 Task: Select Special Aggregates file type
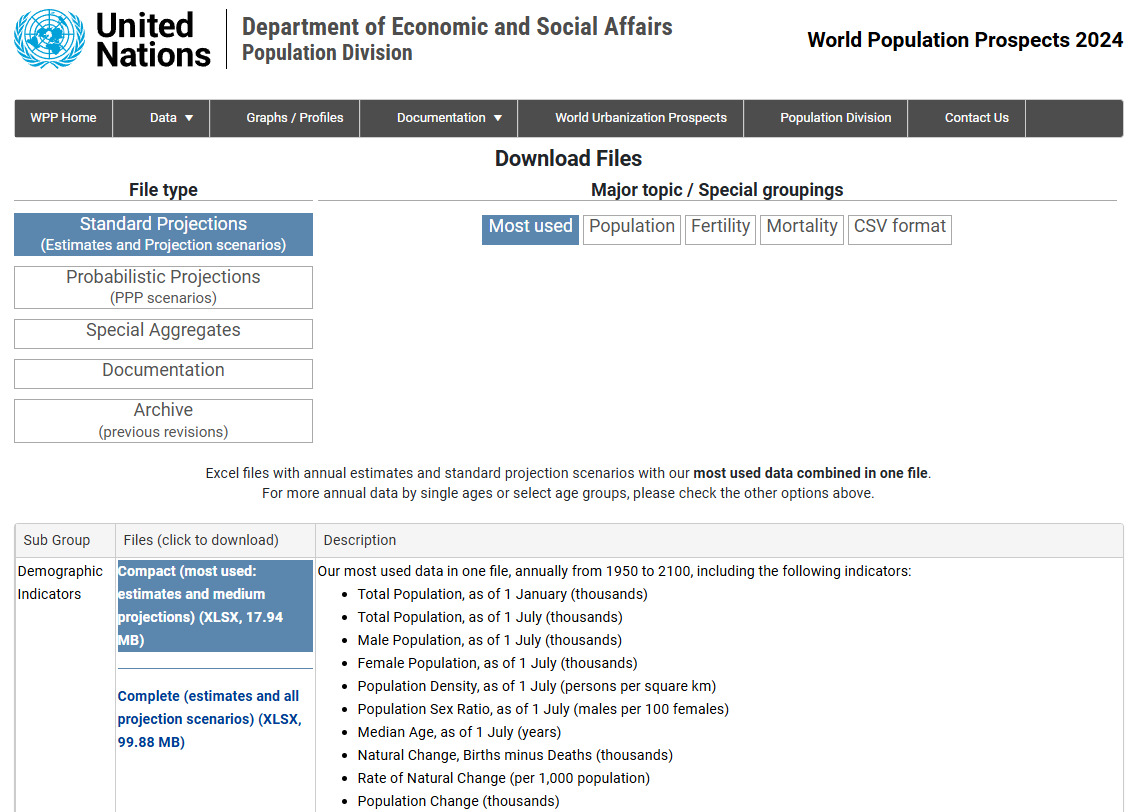[163, 331]
